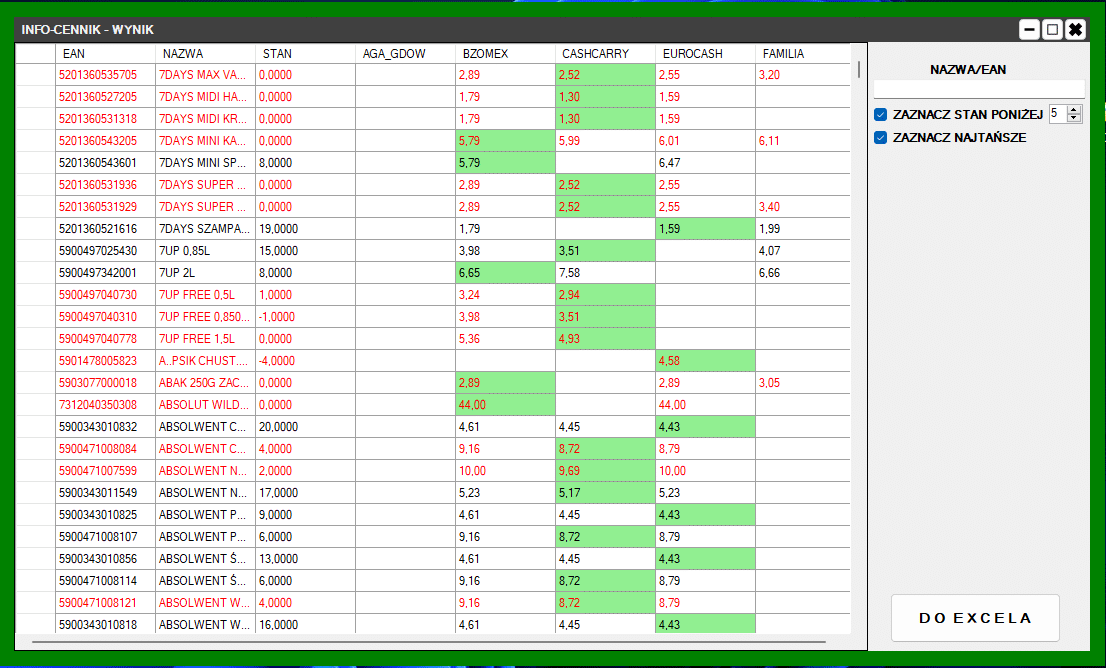The width and height of the screenshot is (1106, 668).
Task: Select highlighted EUROCASH price 4,58 for A..PSIK
Action: (x=706, y=360)
